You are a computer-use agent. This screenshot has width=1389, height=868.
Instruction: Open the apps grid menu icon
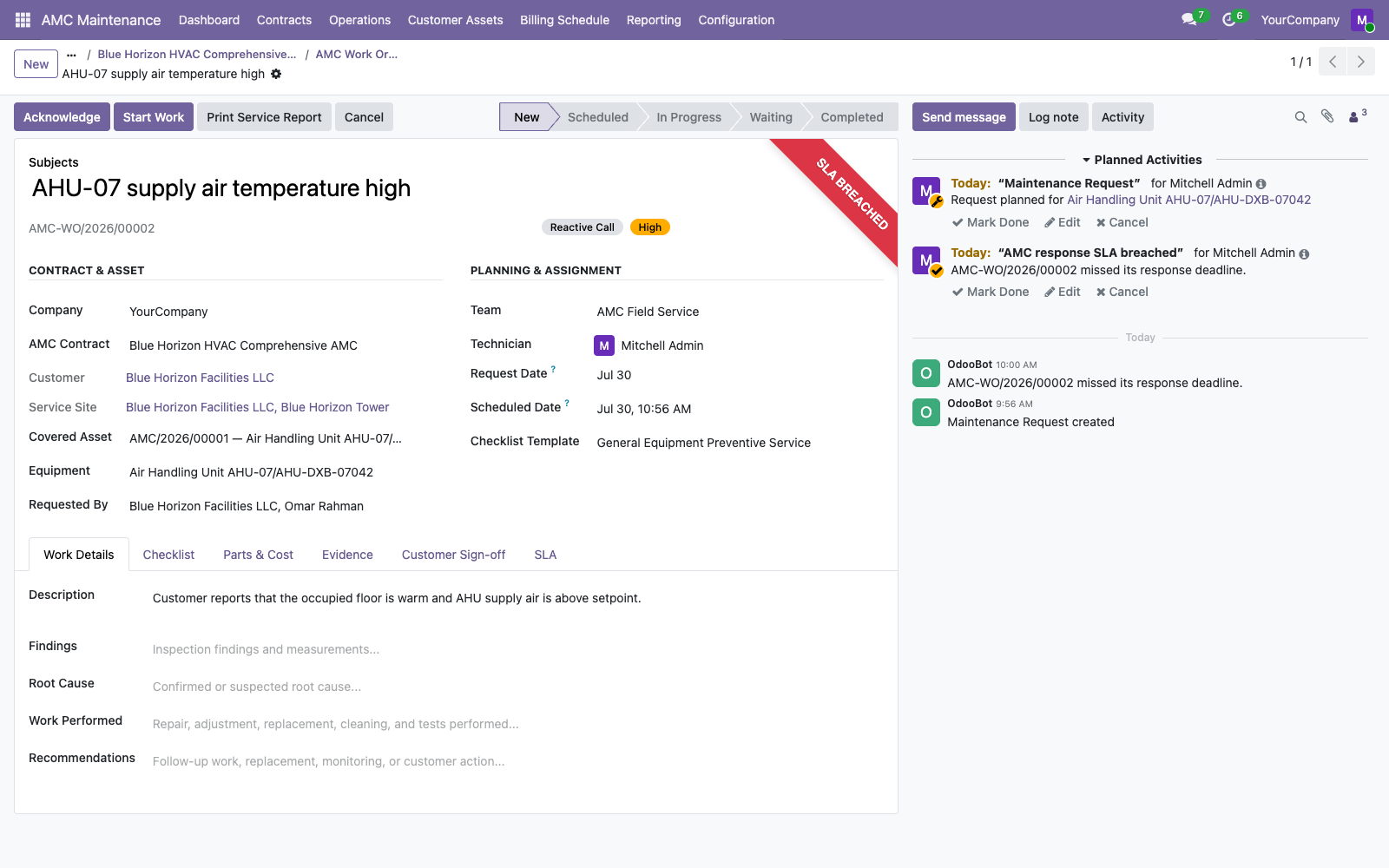click(23, 20)
